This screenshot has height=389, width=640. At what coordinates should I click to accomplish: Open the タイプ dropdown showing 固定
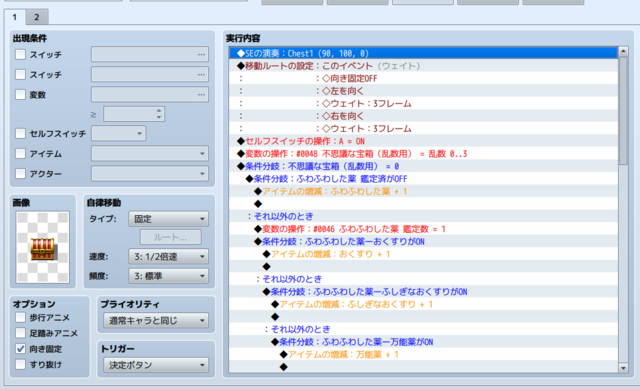click(169, 219)
